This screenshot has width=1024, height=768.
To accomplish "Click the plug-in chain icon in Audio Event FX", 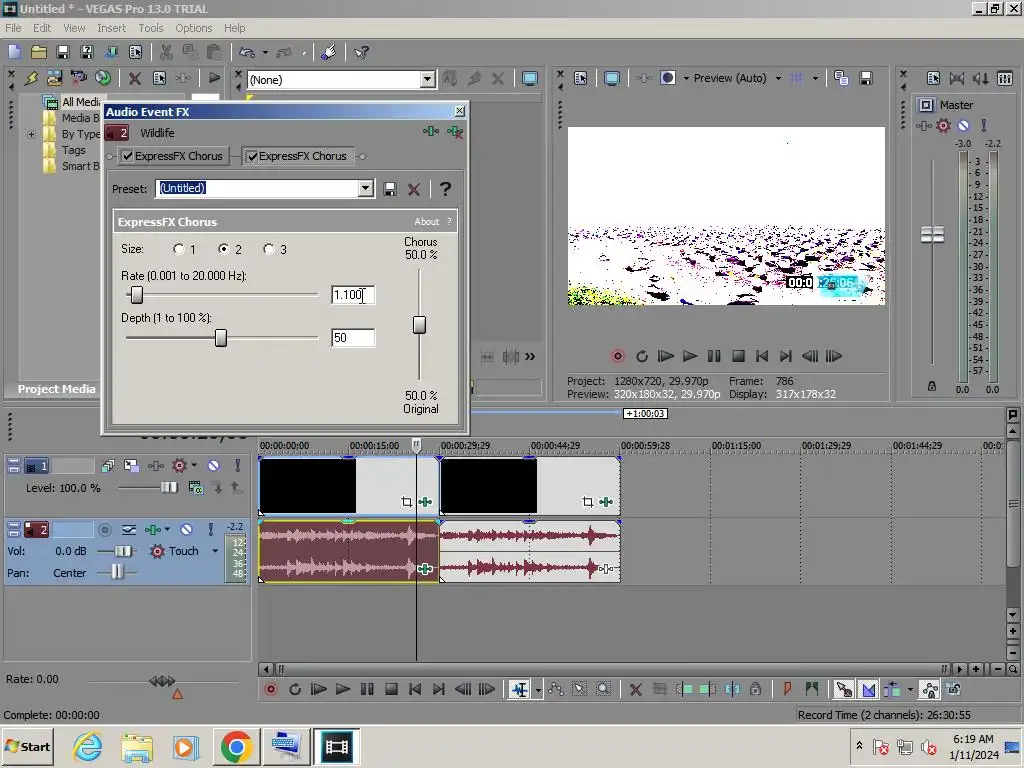I will [430, 132].
